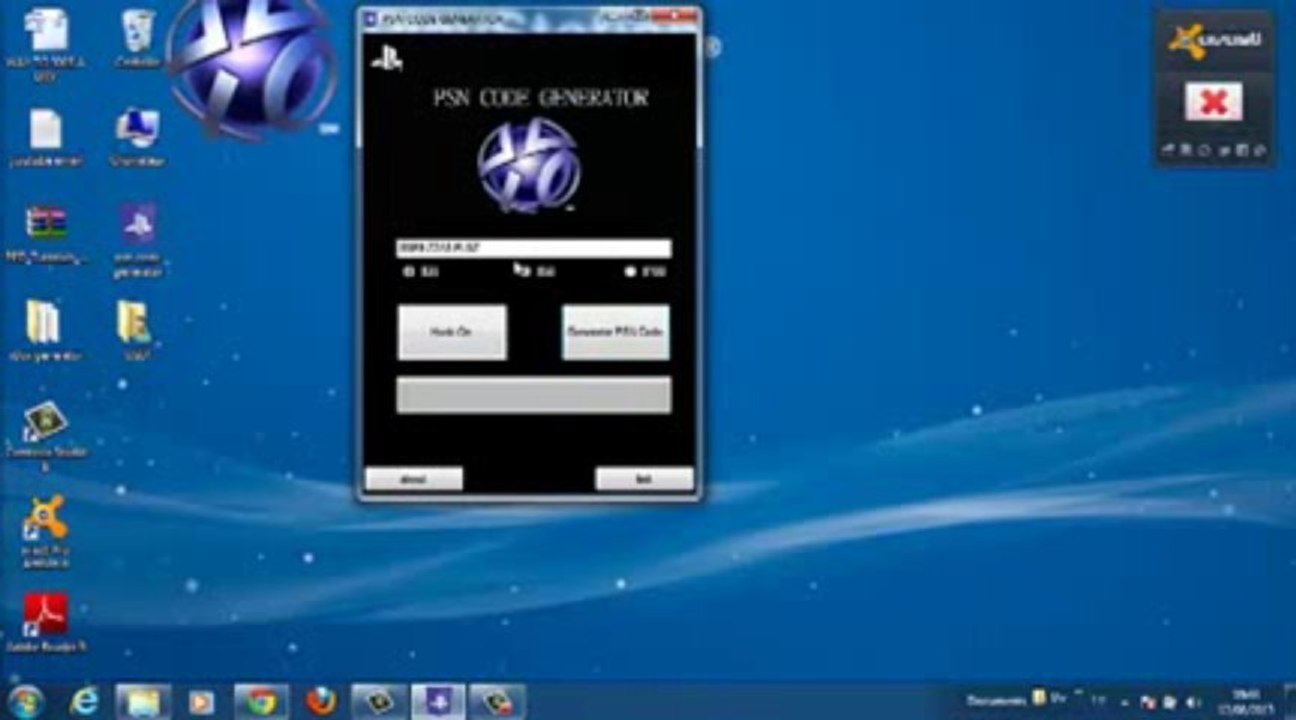Open the Adobe Reader desktop shortcut
1296x720 pixels.
point(45,623)
